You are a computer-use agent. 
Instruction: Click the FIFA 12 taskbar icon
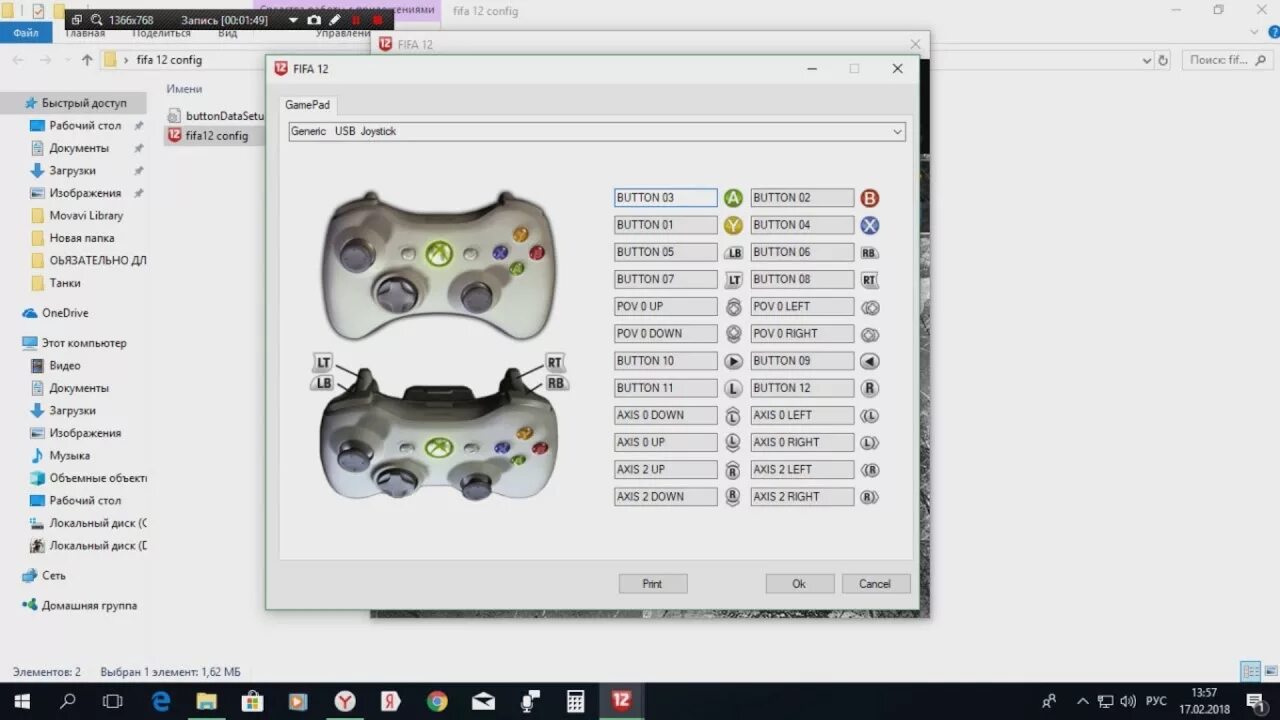click(621, 701)
